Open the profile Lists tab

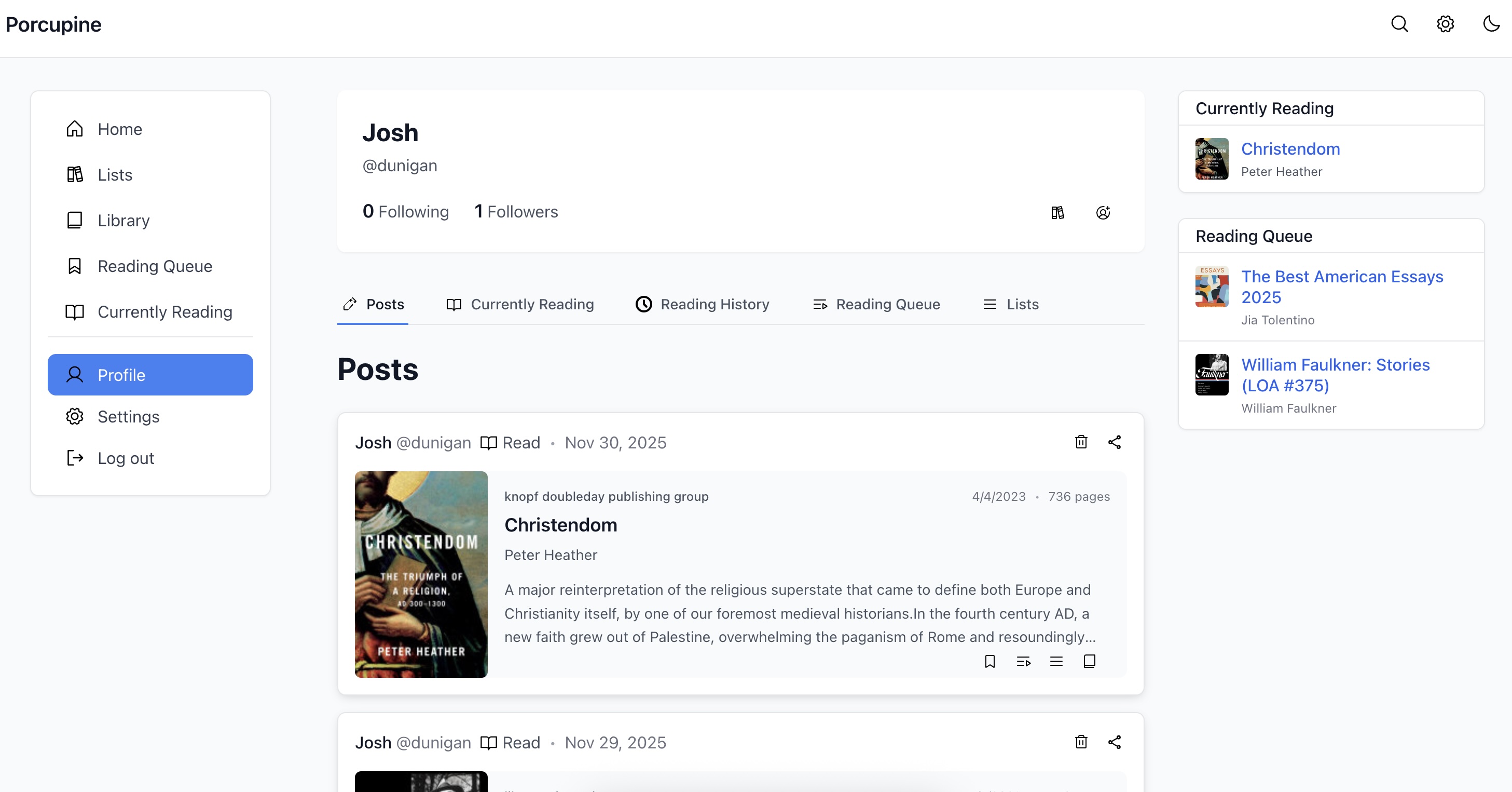(1011, 304)
